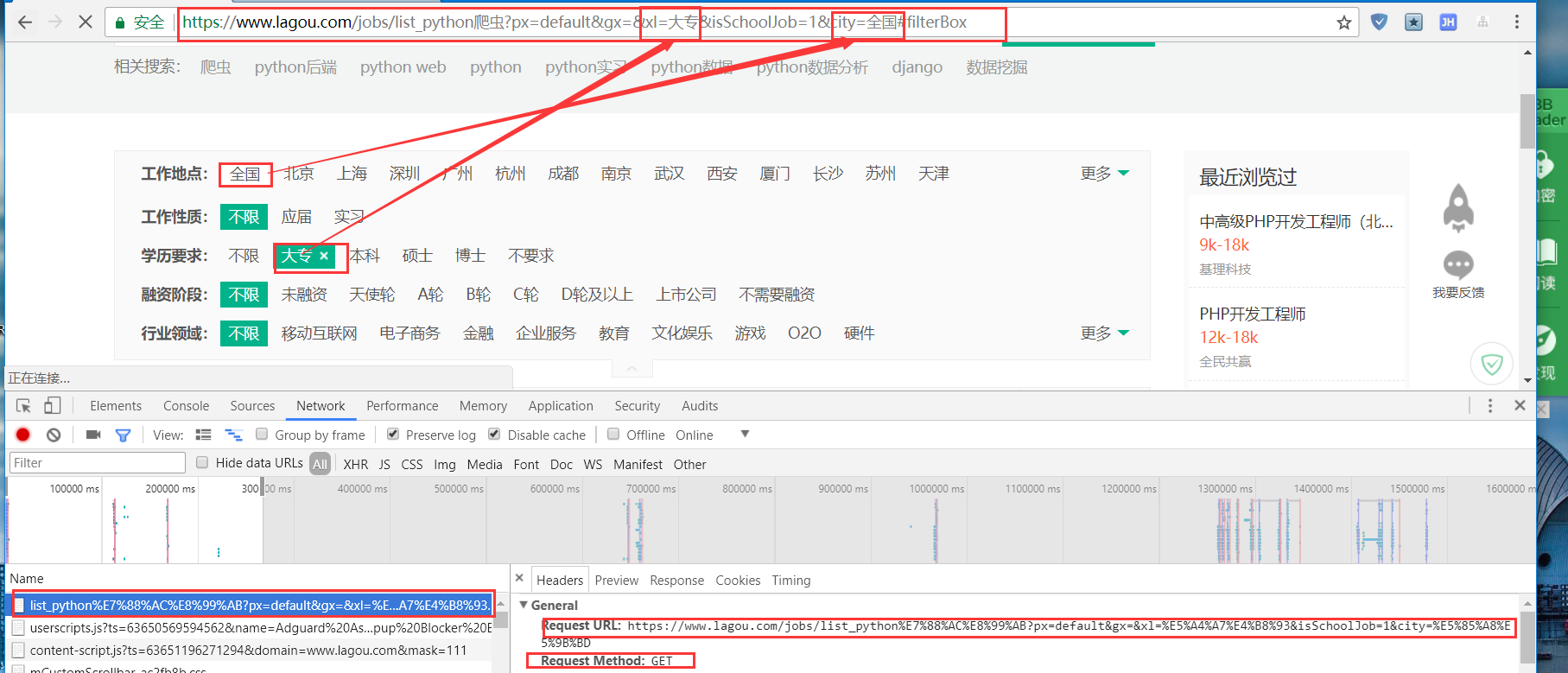Viewport: 1568px width, 673px height.
Task: Switch to the Console tab
Action: tap(187, 406)
